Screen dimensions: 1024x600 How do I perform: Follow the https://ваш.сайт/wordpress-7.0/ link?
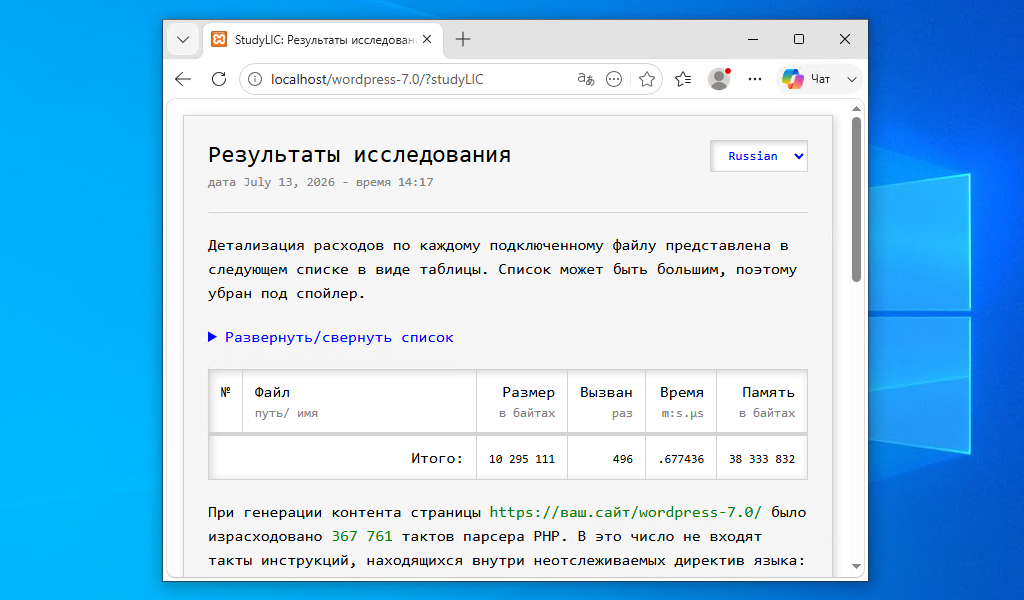click(x=626, y=513)
